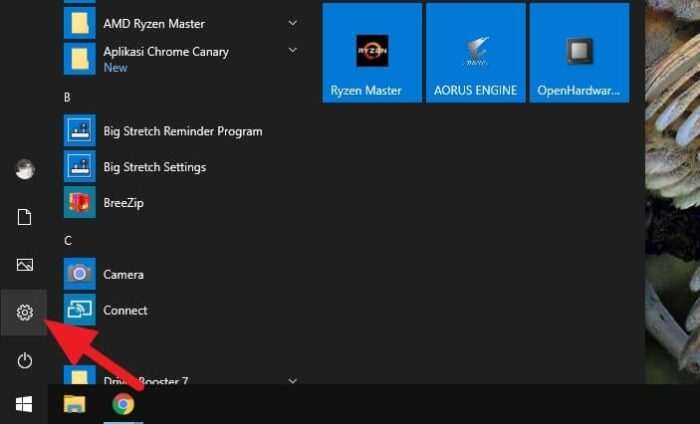Click the Windows Start button
The height and width of the screenshot is (424, 700).
[x=24, y=404]
